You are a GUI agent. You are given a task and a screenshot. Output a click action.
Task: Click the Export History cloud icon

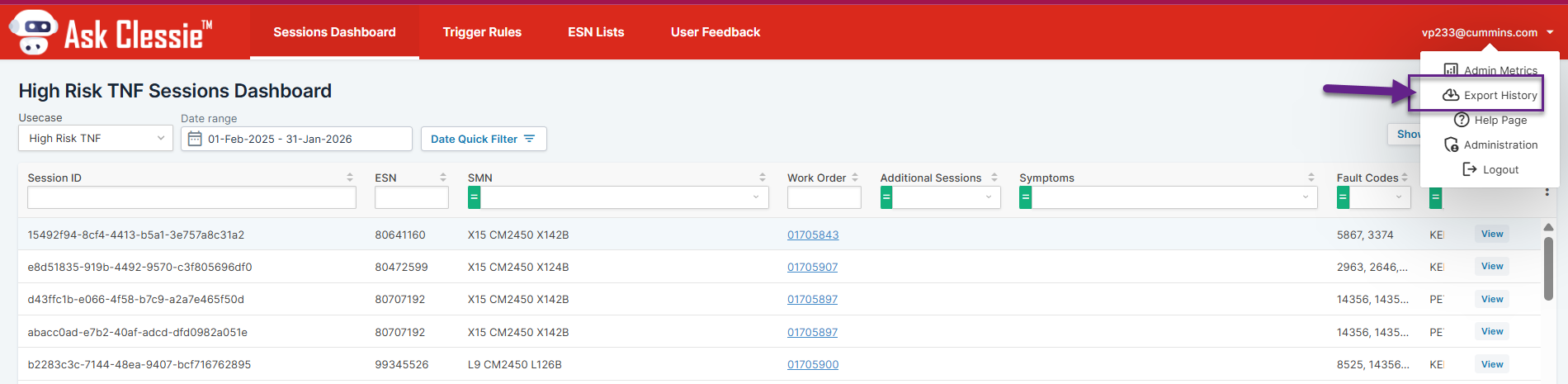1450,95
